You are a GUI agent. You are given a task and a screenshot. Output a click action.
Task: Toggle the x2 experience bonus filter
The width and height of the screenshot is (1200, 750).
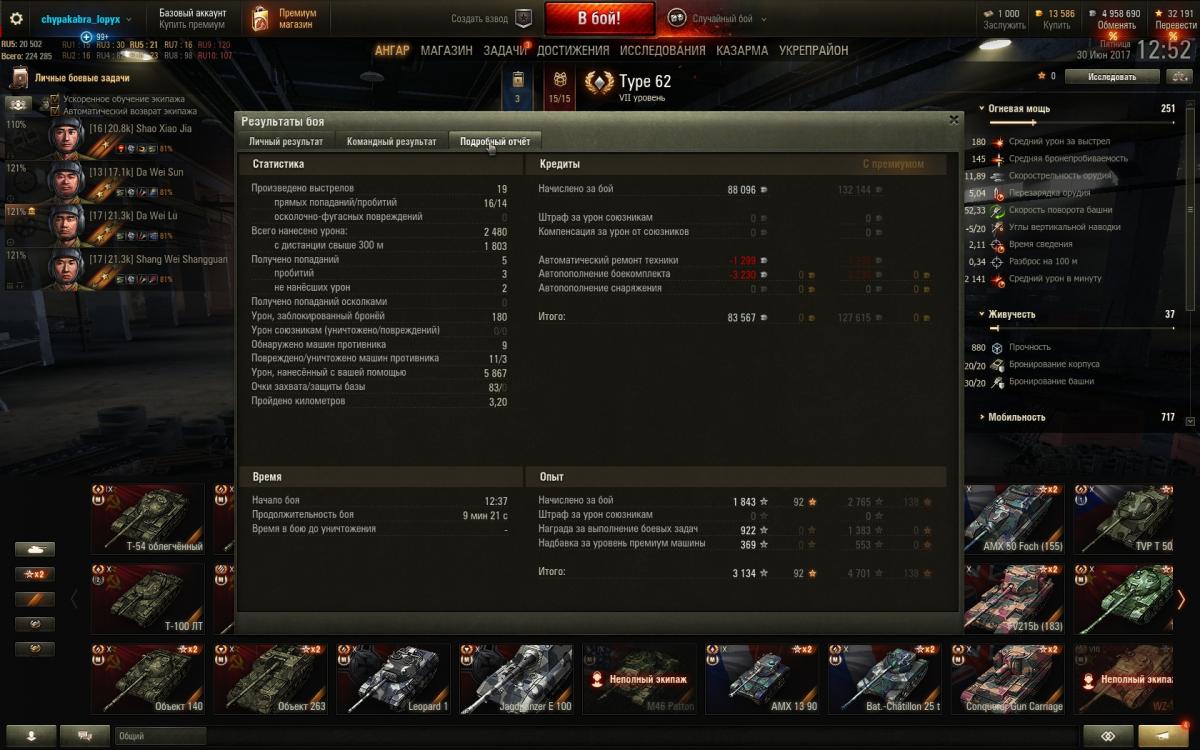pos(34,574)
